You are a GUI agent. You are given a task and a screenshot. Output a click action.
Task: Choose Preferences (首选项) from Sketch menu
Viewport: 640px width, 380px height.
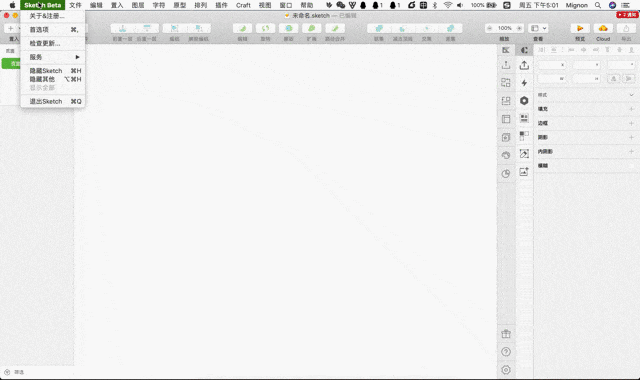click(53, 30)
